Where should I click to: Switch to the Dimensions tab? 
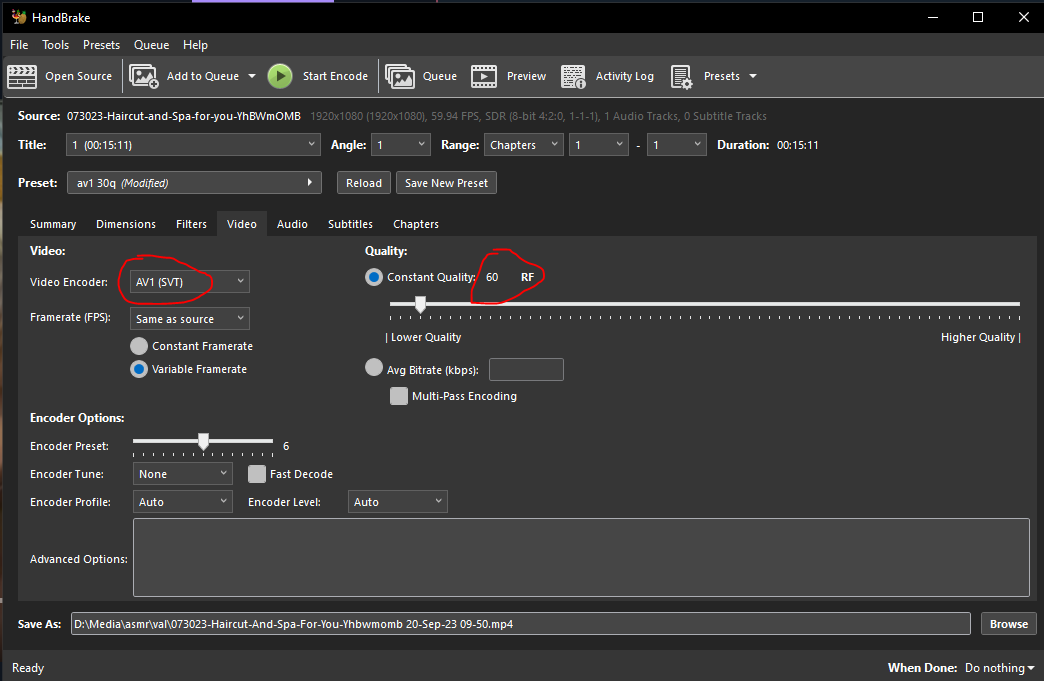tap(126, 224)
